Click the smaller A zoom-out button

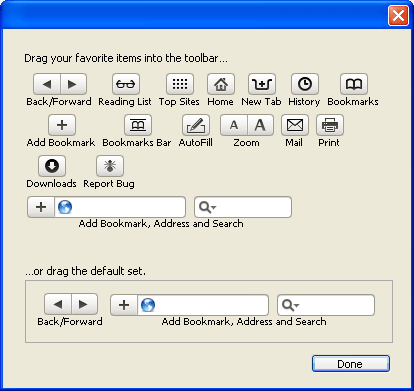point(234,125)
